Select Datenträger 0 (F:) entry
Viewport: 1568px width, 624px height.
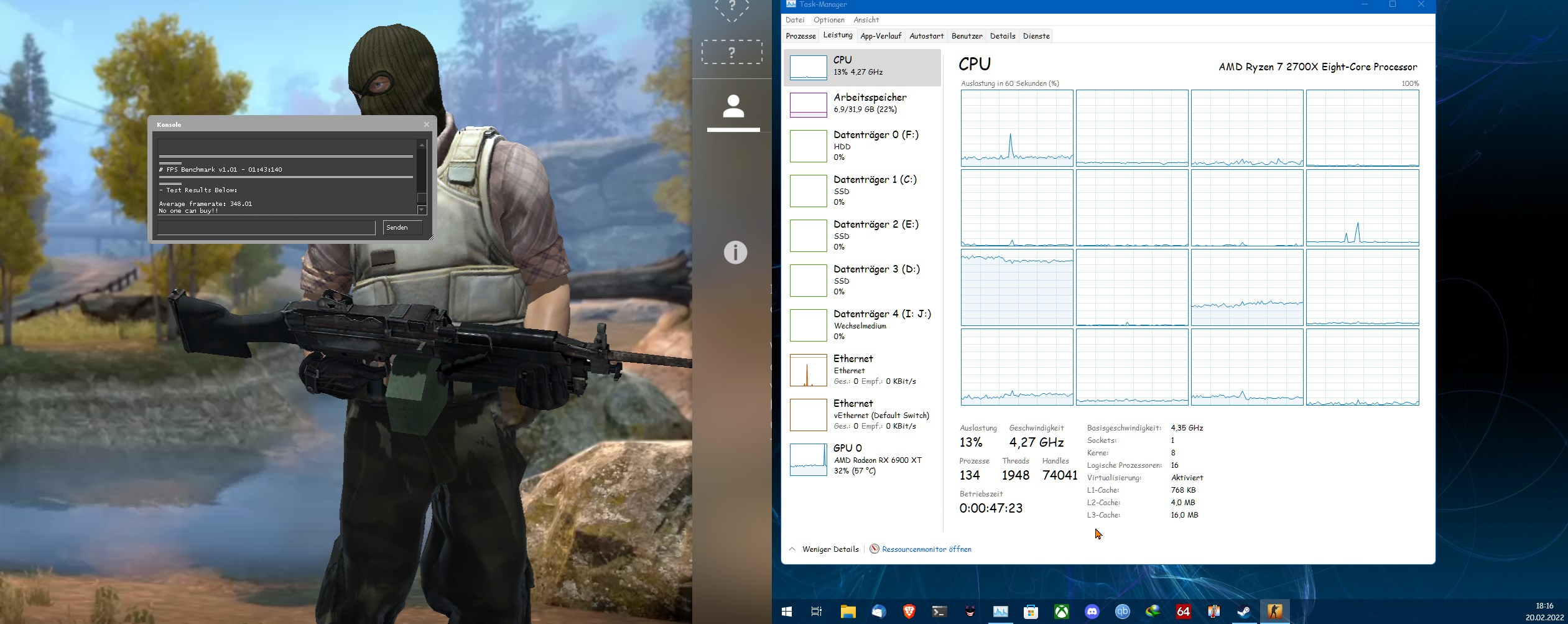[x=863, y=146]
